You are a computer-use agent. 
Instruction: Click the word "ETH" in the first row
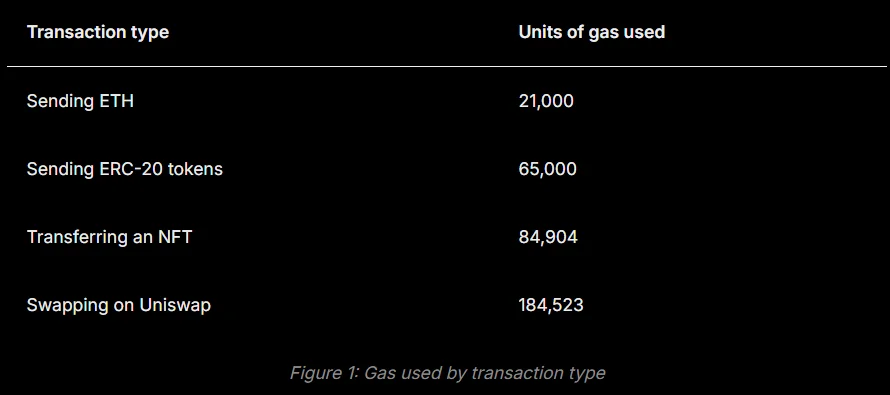tap(116, 101)
